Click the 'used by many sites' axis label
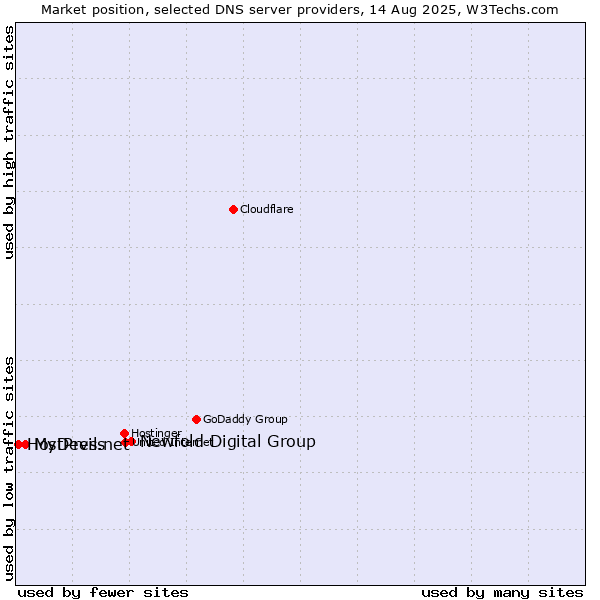Image resolution: width=600 pixels, height=600 pixels. coord(502,592)
